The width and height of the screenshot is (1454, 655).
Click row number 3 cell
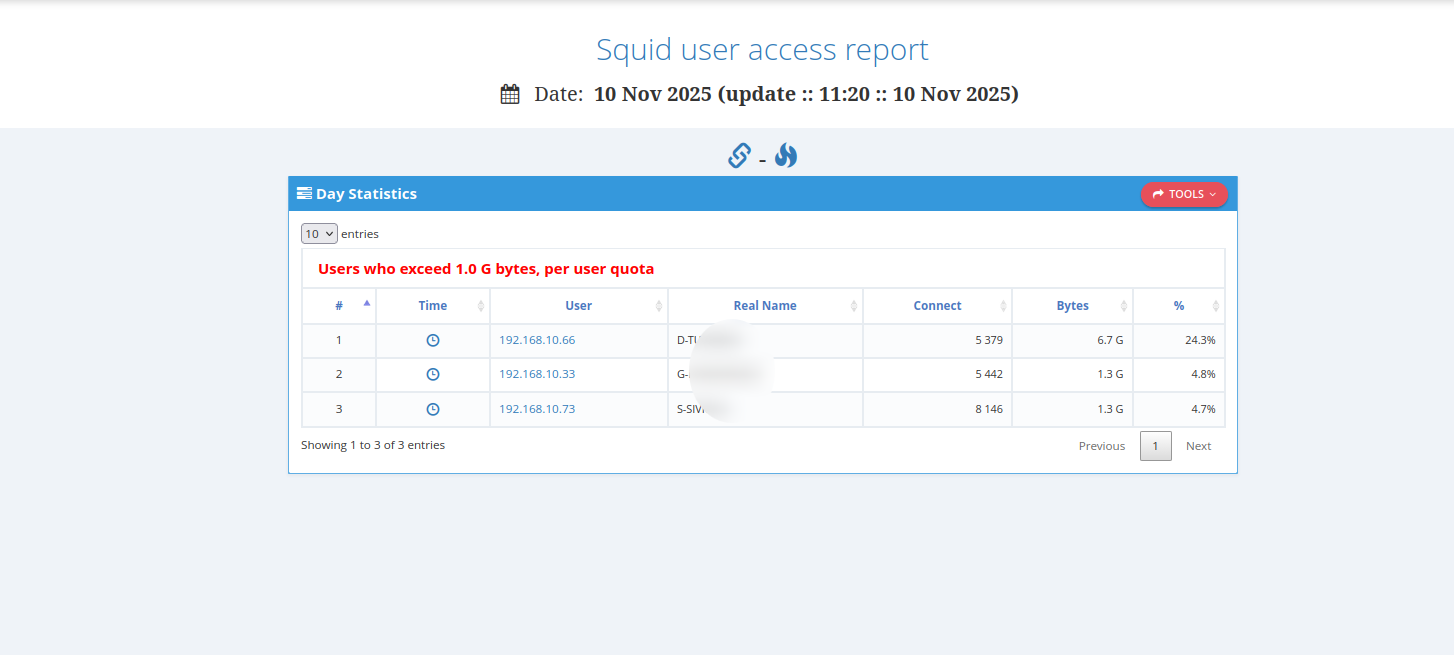coord(339,409)
